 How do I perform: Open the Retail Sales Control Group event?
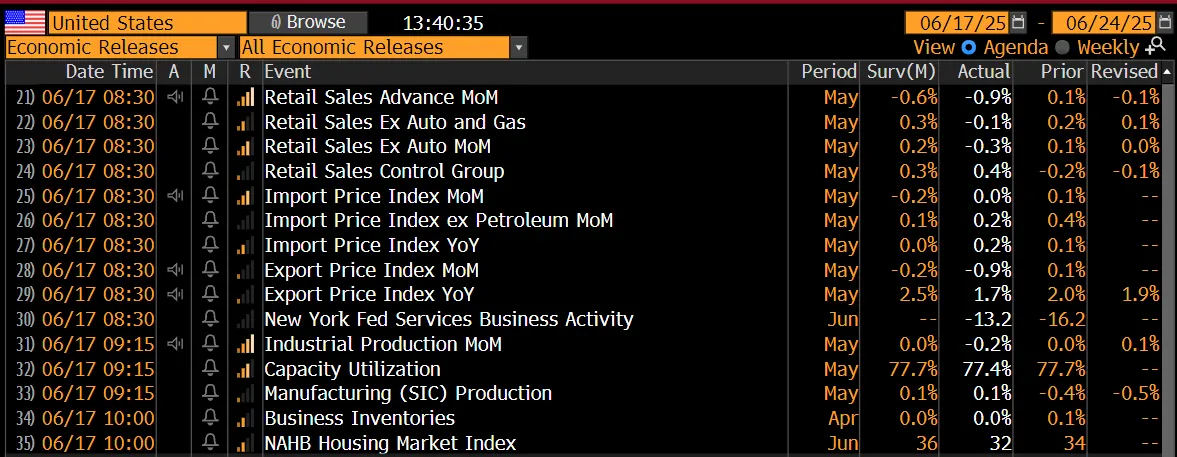coord(384,171)
